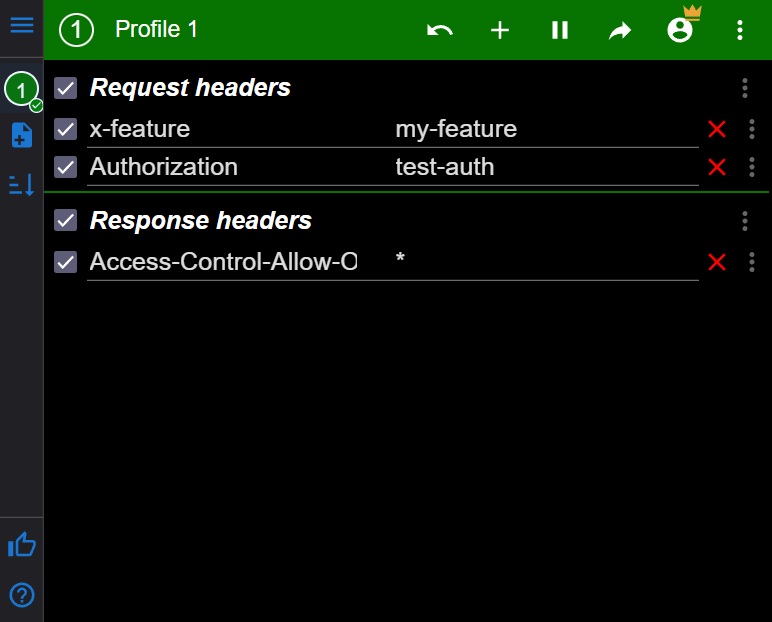Pause header modifications
Viewport: 772px width, 622px height.
click(560, 30)
